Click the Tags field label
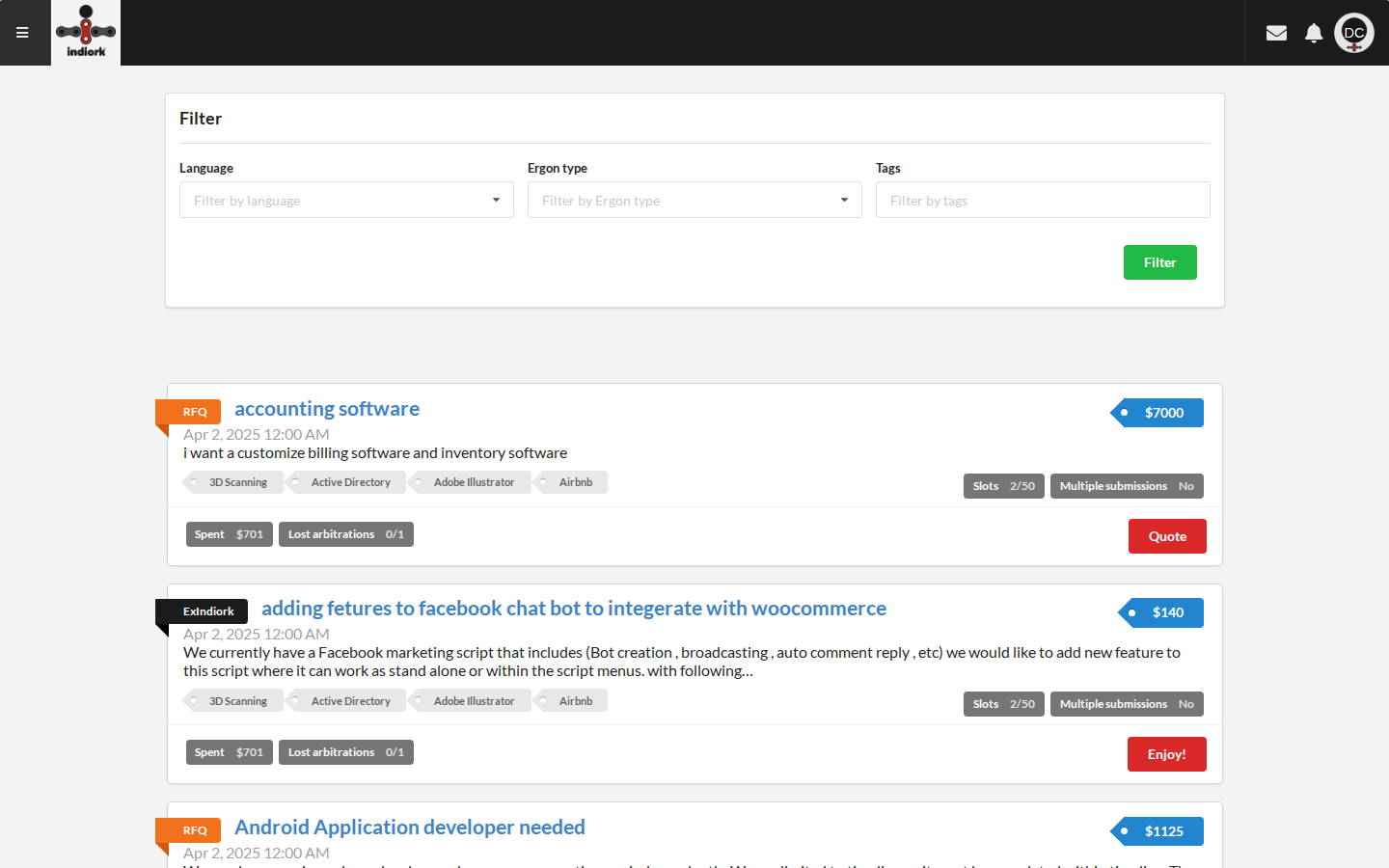 (x=888, y=168)
